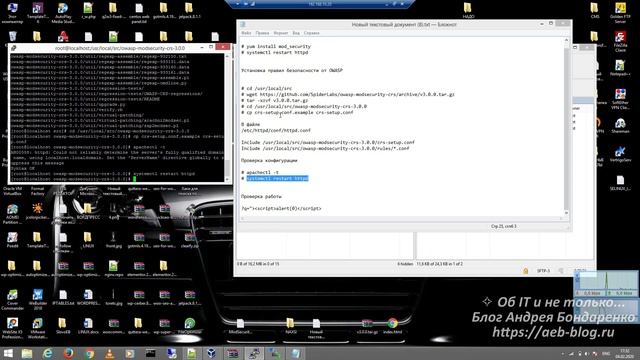Open the PuTTY window system menu icon
Image resolution: width=640 pixels, height=360 pixels.
pyautogui.click(x=13, y=48)
